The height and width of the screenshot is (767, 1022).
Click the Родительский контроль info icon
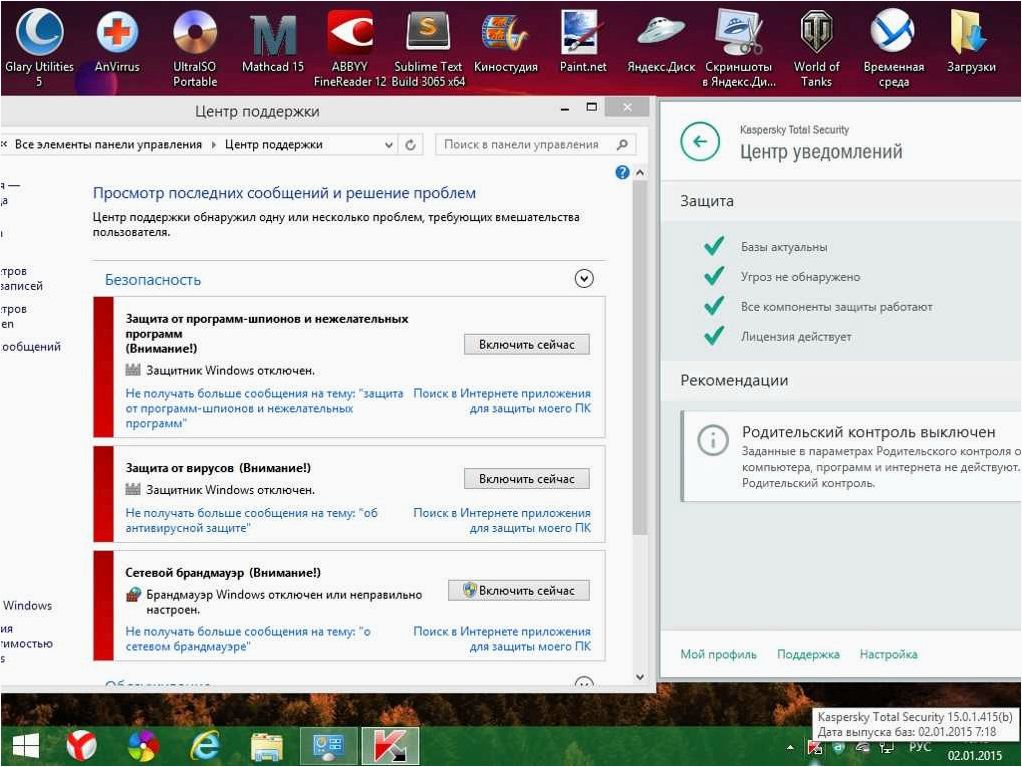pos(713,440)
